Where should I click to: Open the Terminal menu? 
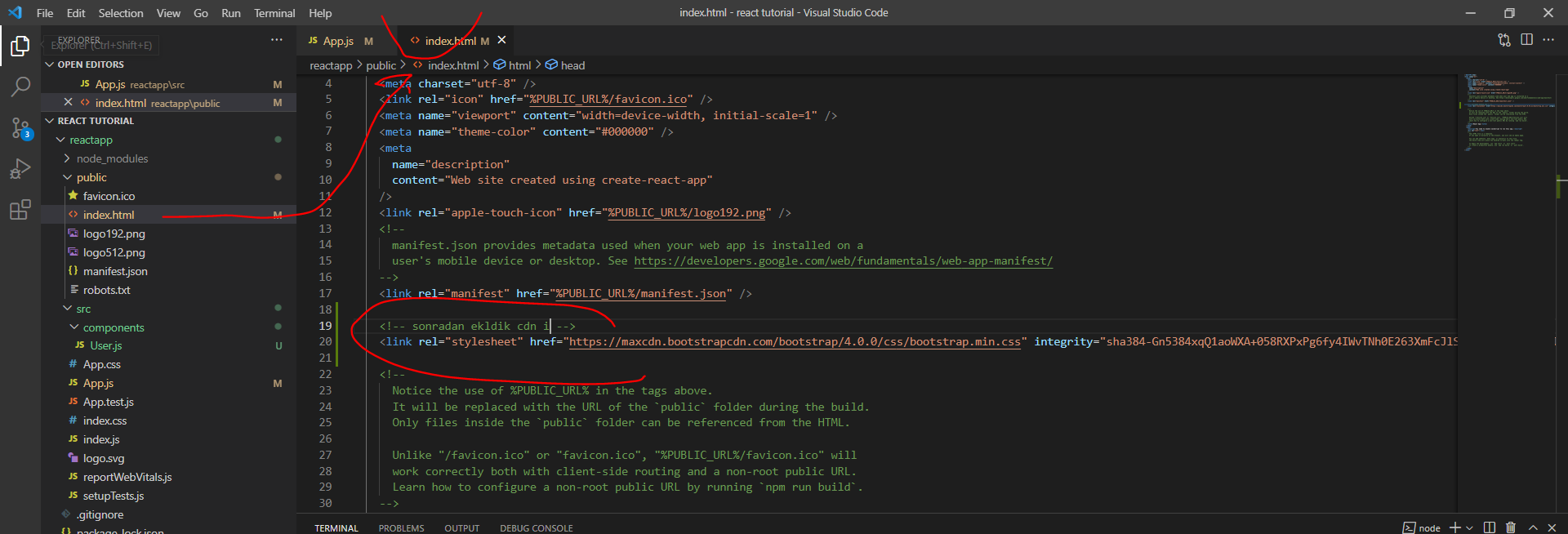click(274, 13)
